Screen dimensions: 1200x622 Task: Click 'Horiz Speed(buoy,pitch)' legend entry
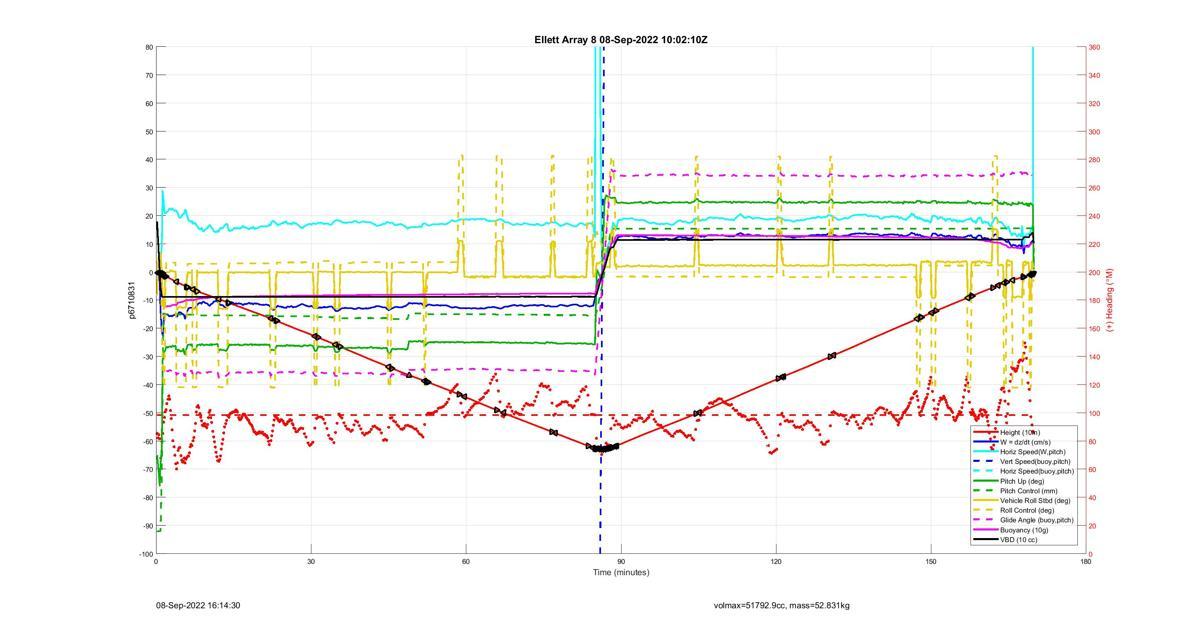tap(1037, 471)
